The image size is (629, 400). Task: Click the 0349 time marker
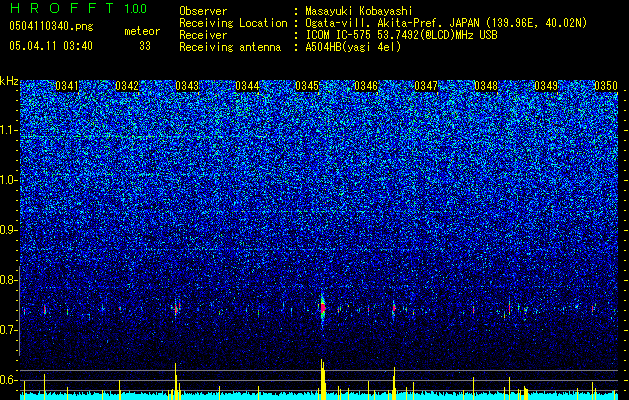tap(546, 86)
